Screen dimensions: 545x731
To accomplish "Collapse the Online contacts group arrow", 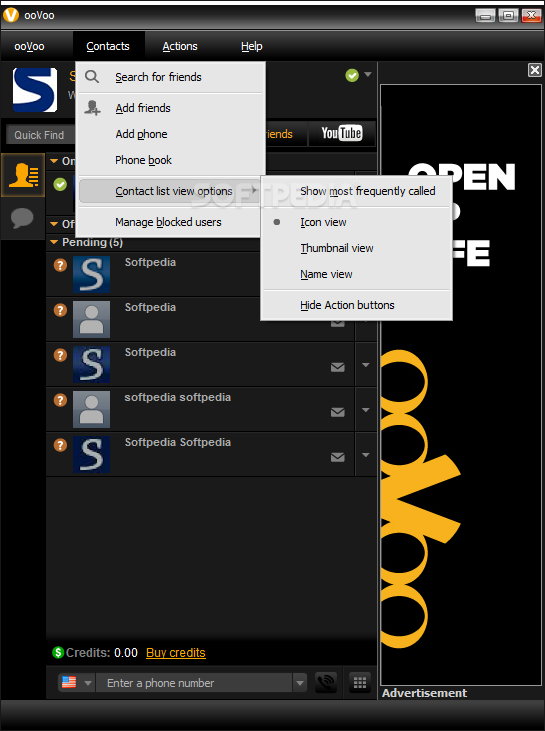I will 54,161.
